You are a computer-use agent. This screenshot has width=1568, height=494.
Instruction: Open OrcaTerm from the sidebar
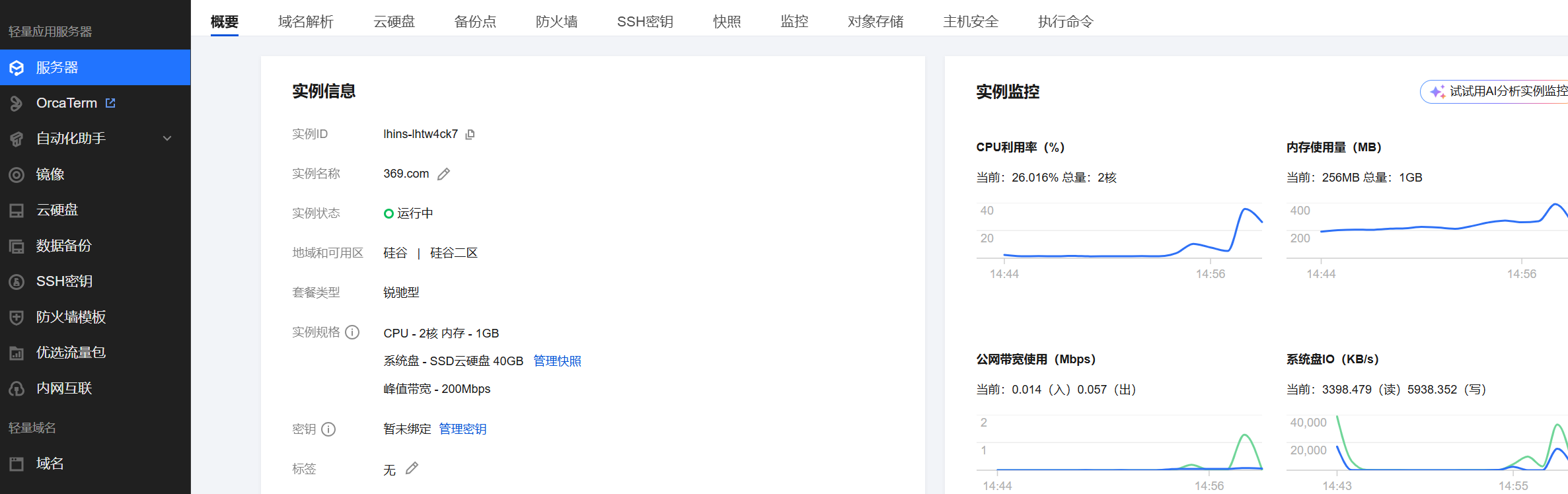pyautogui.click(x=95, y=103)
